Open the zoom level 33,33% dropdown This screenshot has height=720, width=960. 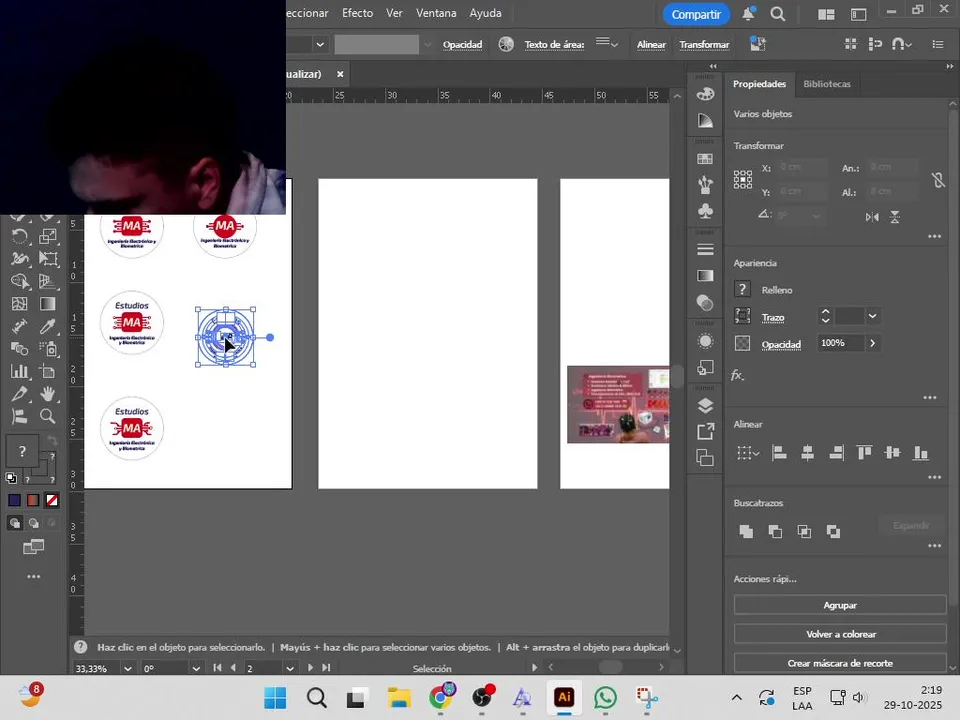click(127, 669)
